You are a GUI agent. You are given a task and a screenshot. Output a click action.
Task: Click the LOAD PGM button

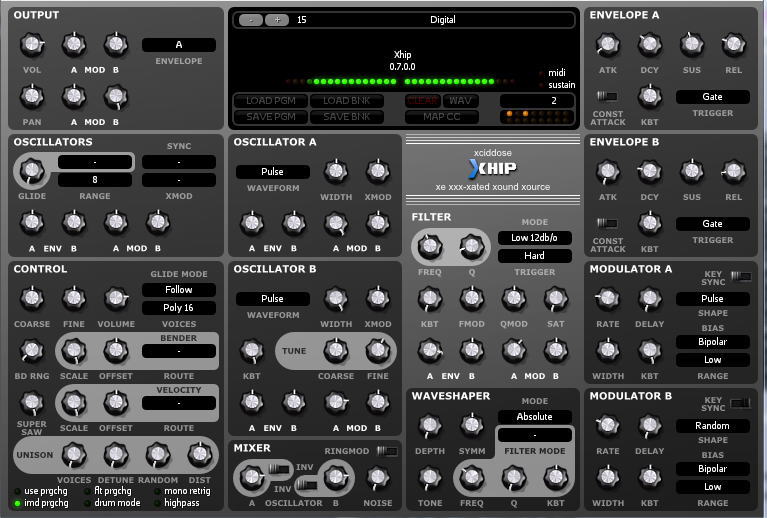(x=271, y=101)
